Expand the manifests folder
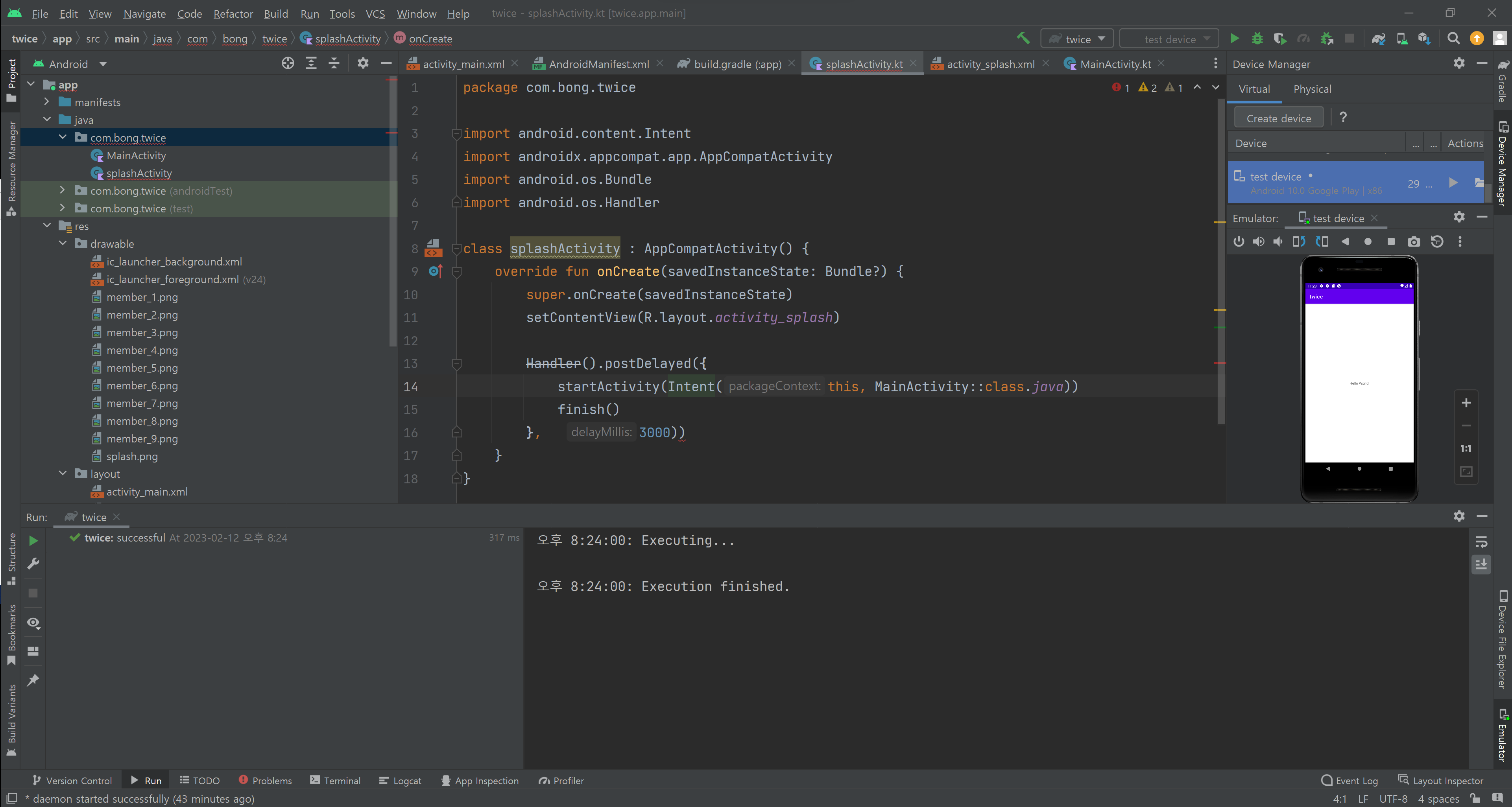Image resolution: width=1512 pixels, height=807 pixels. coord(47,102)
